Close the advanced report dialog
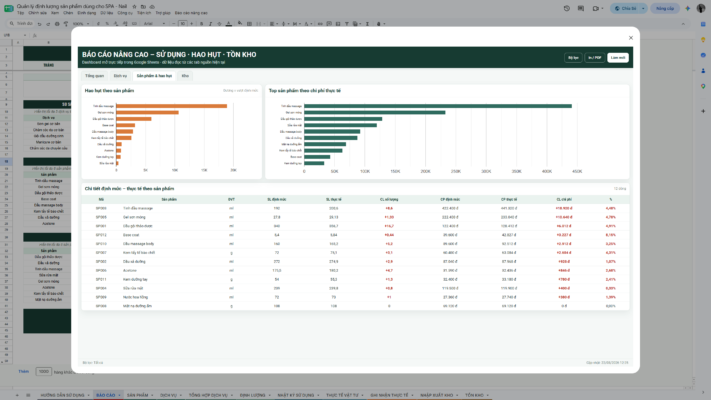Viewport: 711px width, 400px height. click(630, 38)
